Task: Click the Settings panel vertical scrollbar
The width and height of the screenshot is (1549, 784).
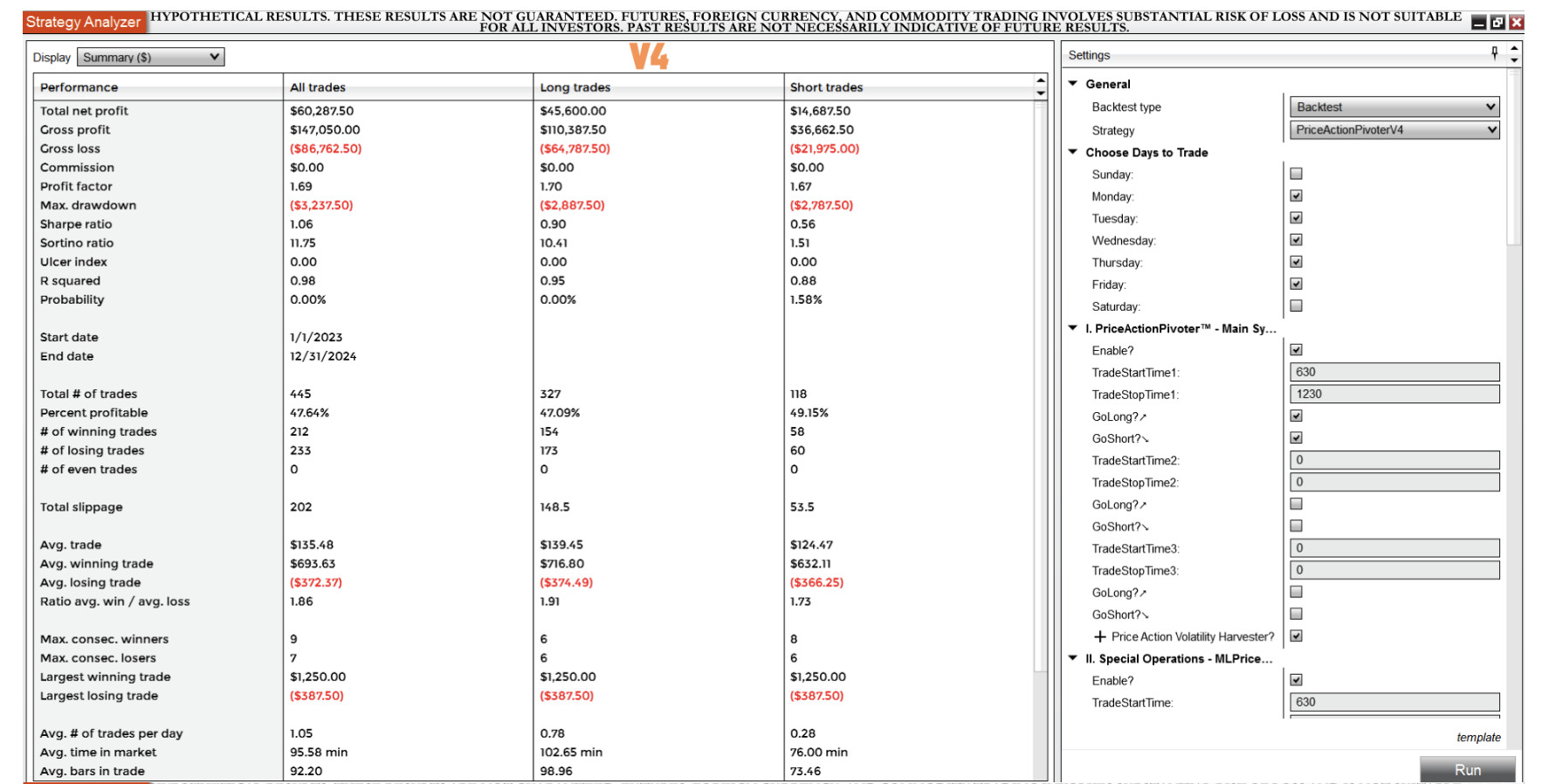Action: (x=1515, y=157)
